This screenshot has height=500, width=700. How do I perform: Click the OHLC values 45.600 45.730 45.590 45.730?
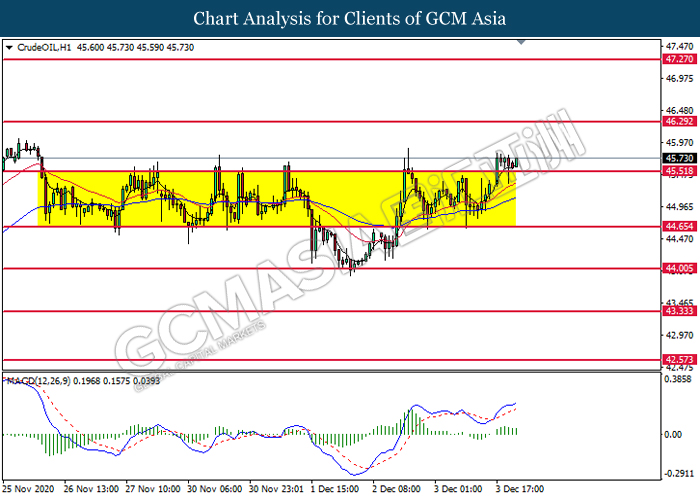click(135, 47)
